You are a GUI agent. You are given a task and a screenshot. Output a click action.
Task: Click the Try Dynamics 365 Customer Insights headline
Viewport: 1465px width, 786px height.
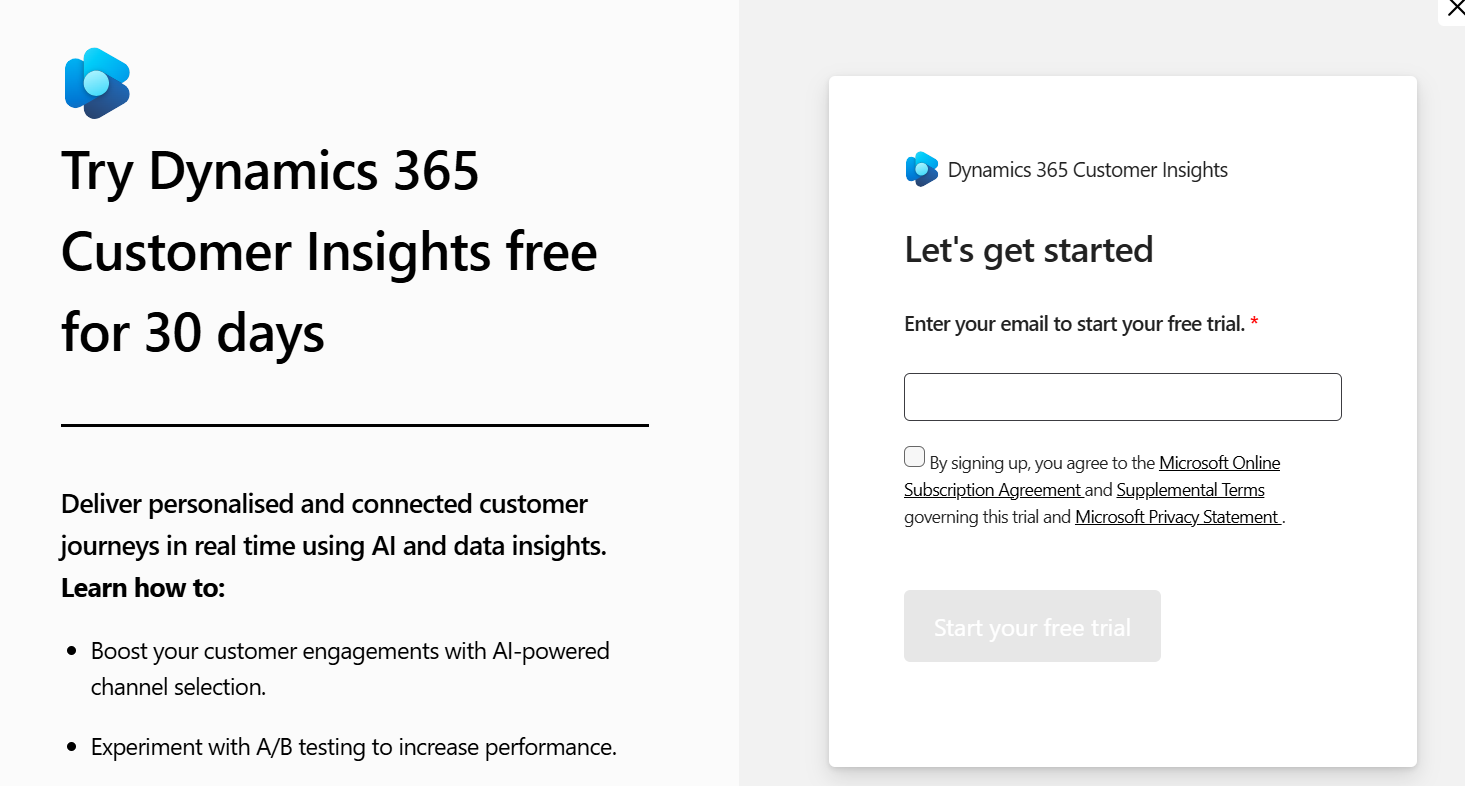tap(329, 251)
